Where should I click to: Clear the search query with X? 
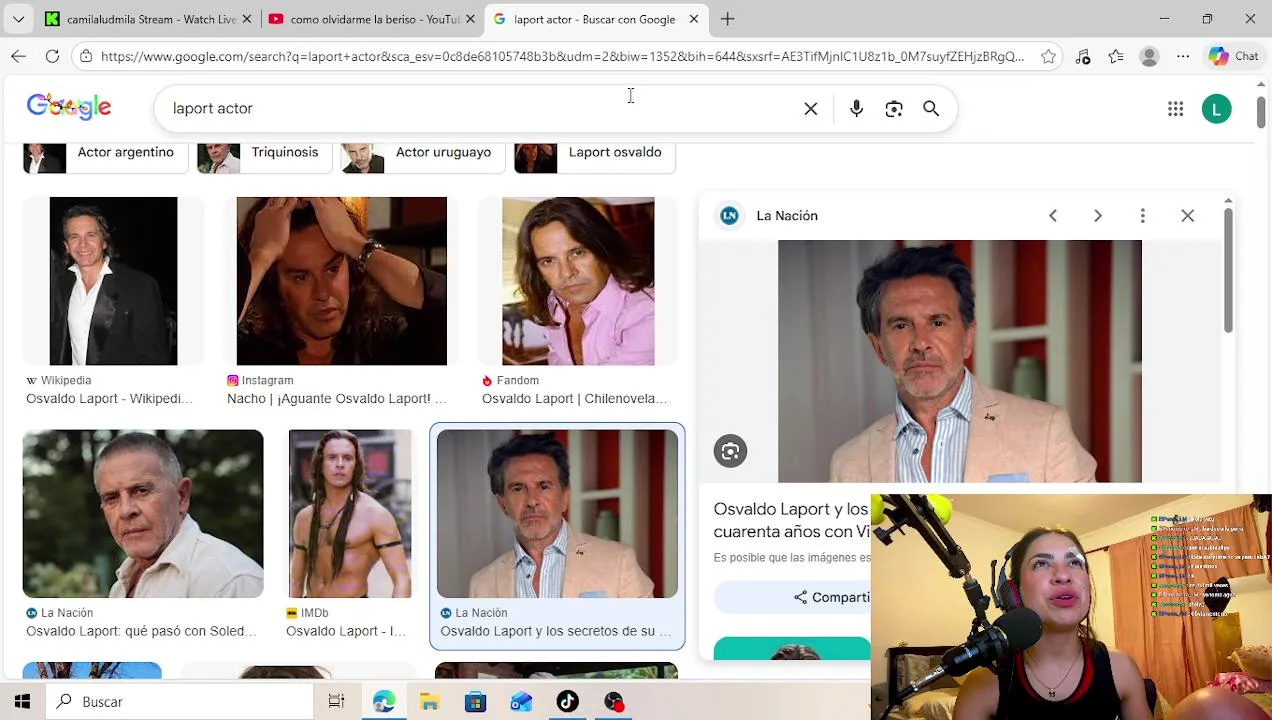point(811,108)
